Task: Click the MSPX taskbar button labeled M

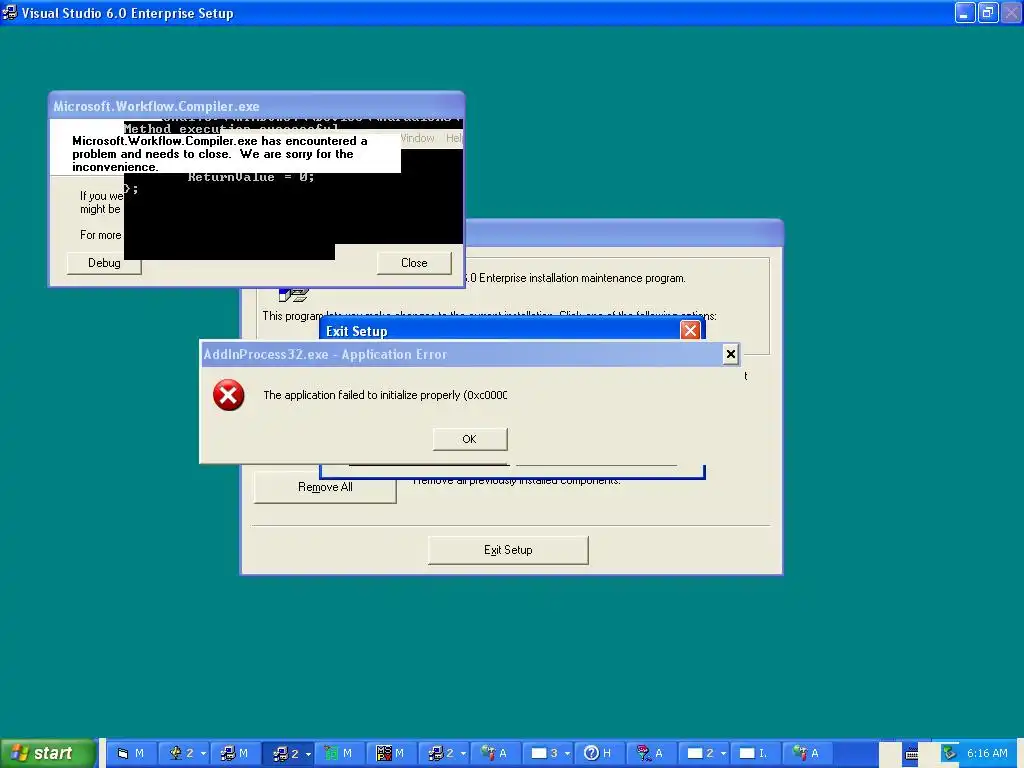Action: [x=391, y=753]
